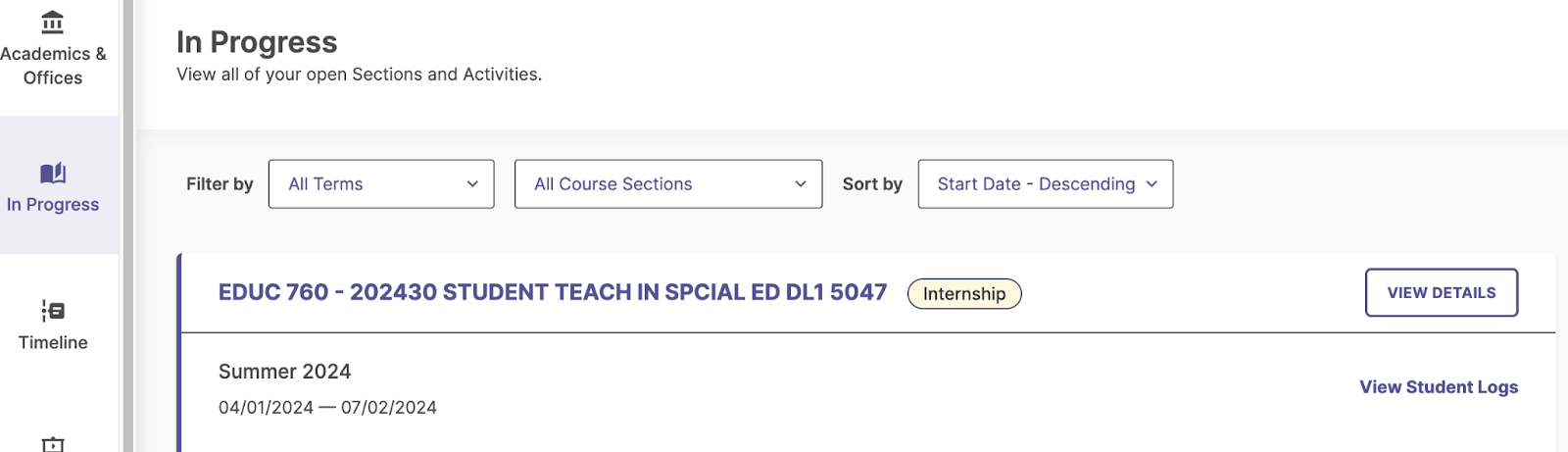Select the In Progress sidebar label

[x=53, y=204]
